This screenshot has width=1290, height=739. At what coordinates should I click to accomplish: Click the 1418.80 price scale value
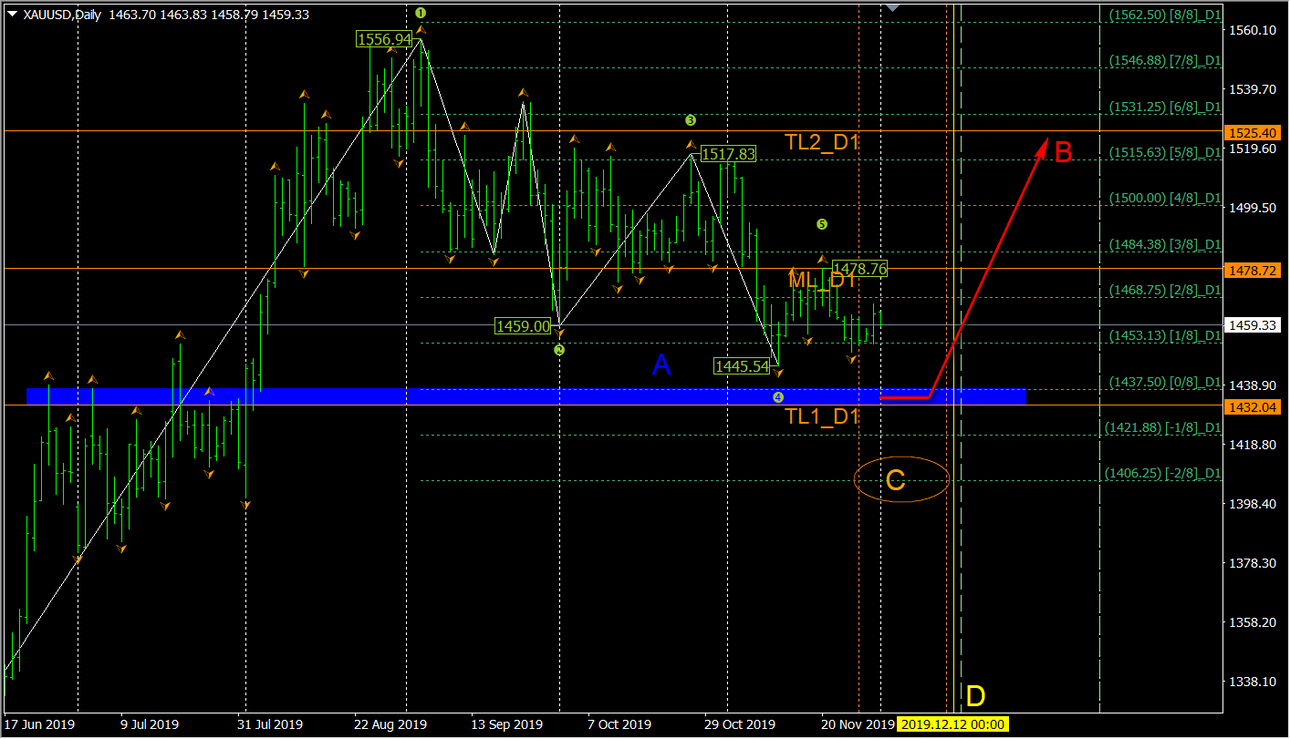(x=1254, y=444)
